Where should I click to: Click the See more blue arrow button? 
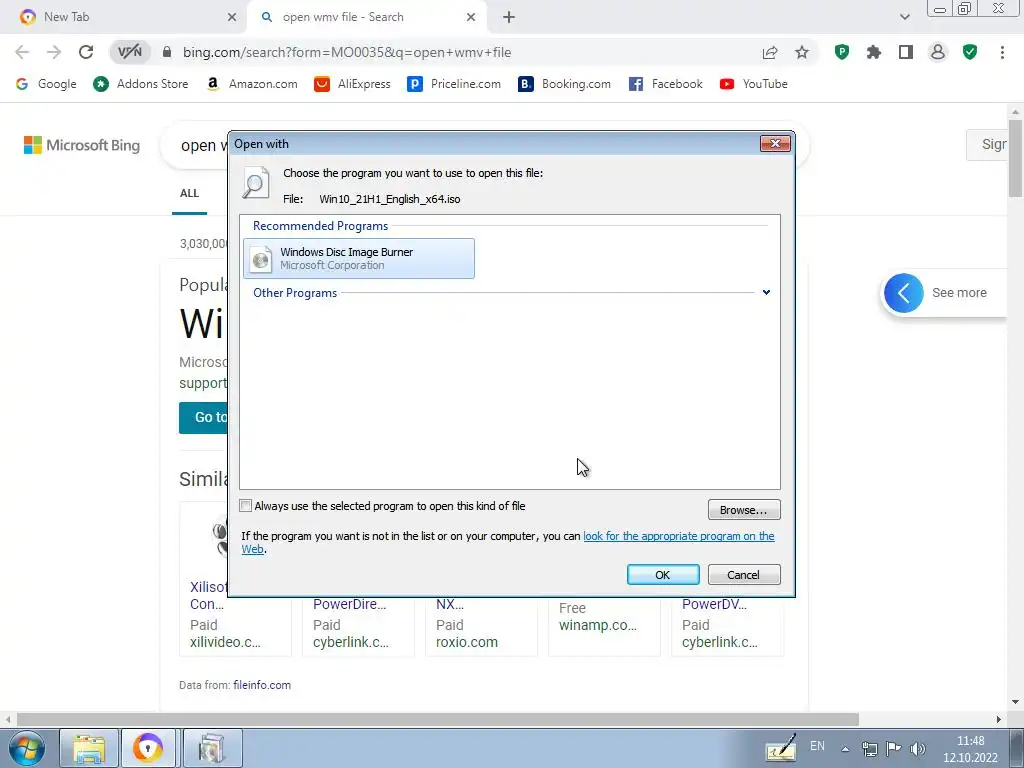(903, 293)
